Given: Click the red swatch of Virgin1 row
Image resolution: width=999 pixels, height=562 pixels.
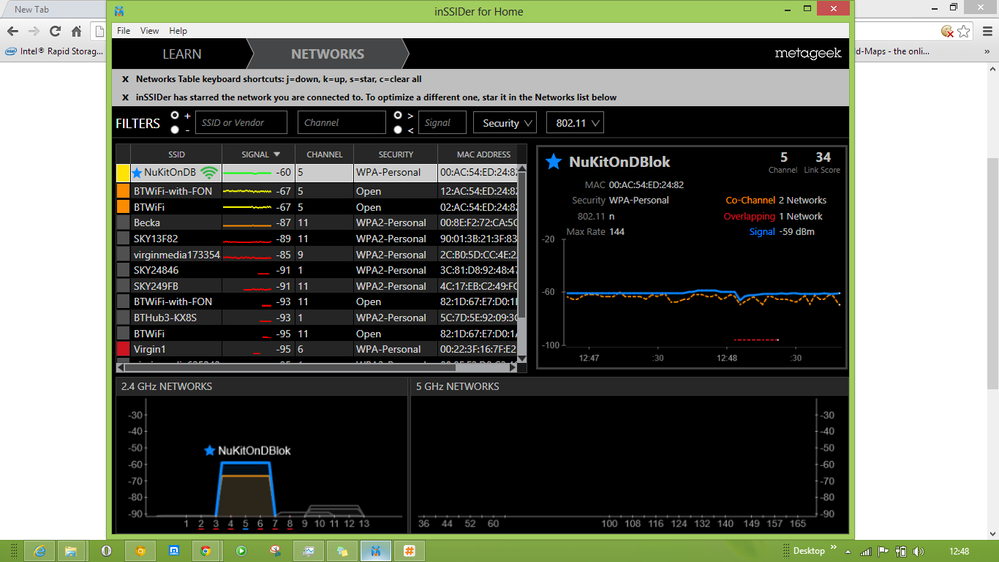Looking at the screenshot, I should click(123, 349).
